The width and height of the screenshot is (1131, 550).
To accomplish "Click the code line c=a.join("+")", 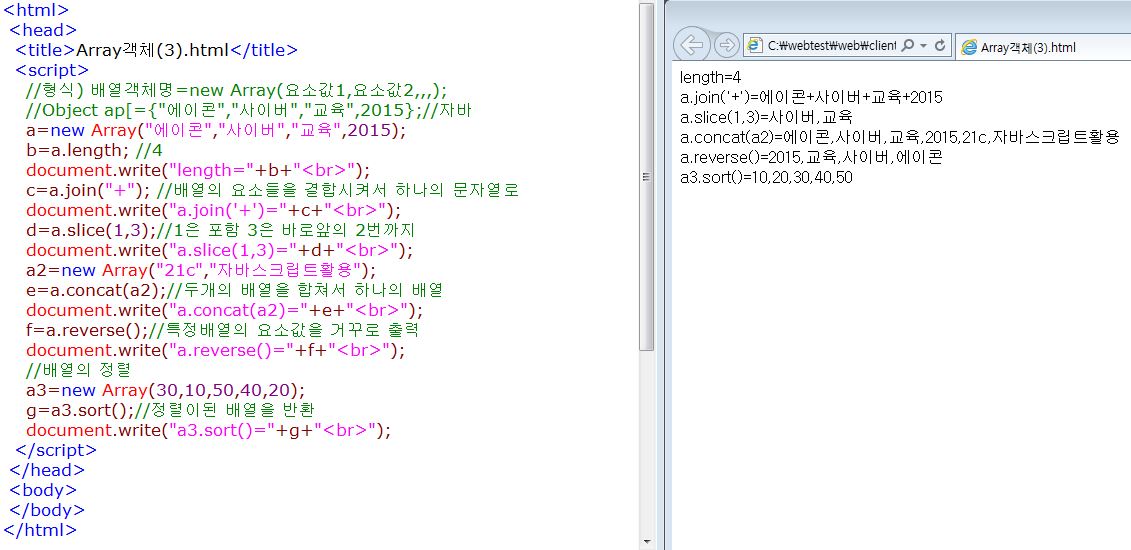I will 273,190.
